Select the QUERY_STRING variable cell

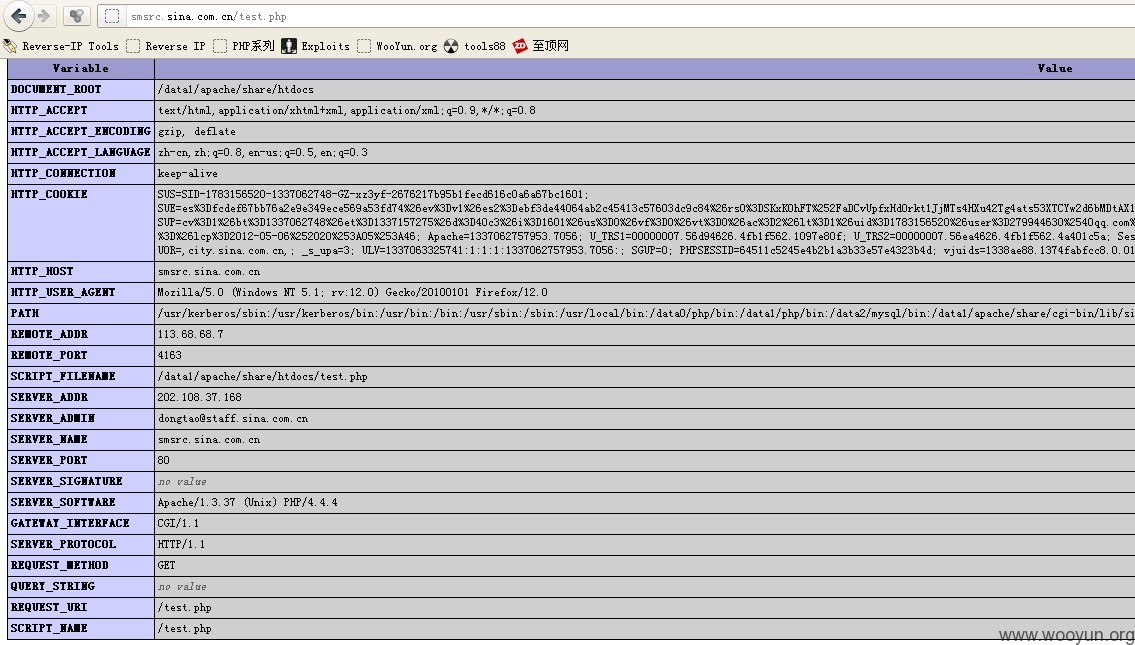(81, 587)
